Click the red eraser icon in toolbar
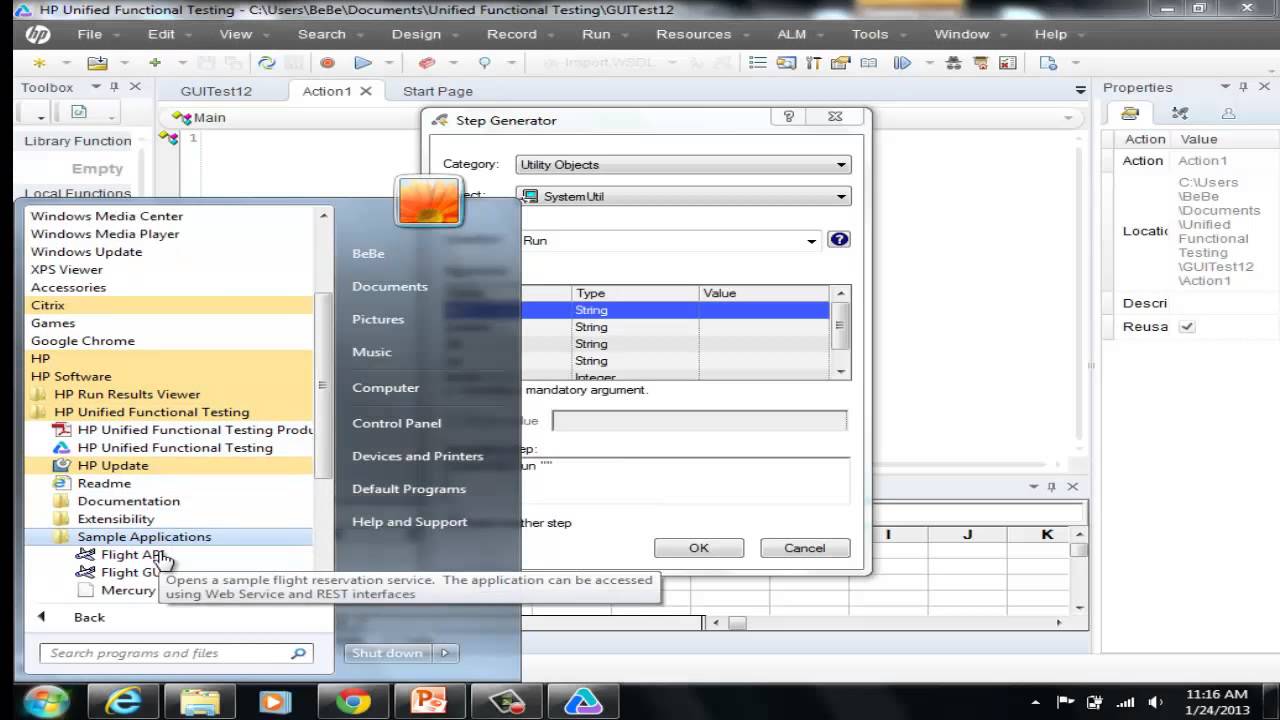 click(x=427, y=62)
